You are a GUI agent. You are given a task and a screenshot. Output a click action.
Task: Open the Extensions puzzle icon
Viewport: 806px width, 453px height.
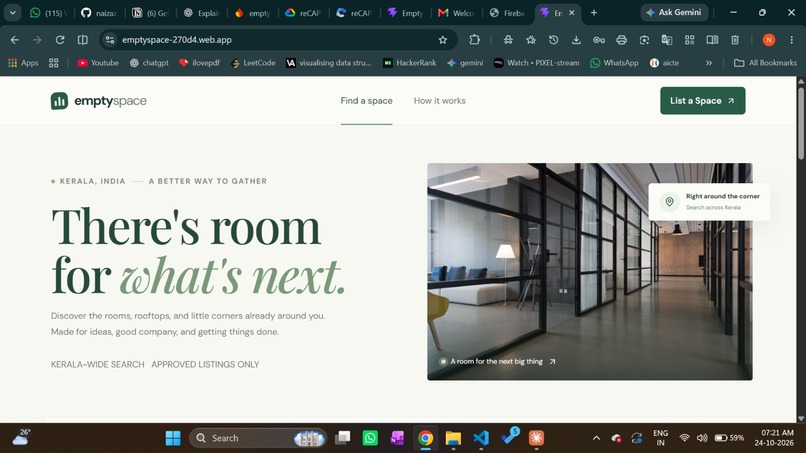click(x=474, y=40)
